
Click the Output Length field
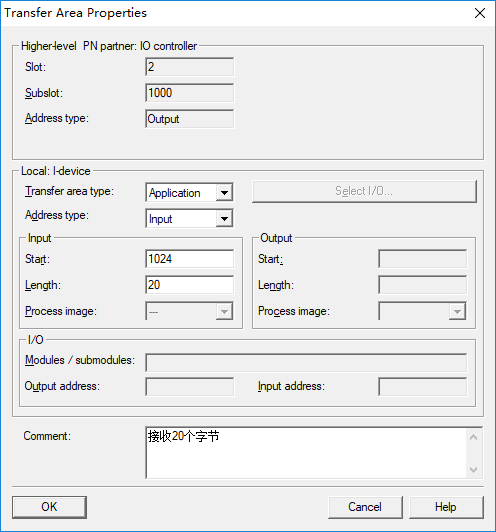(x=422, y=285)
